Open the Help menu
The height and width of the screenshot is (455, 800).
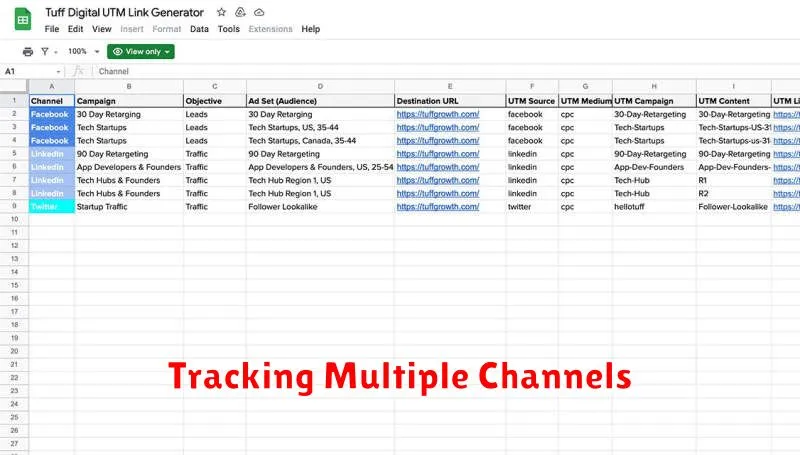point(311,29)
